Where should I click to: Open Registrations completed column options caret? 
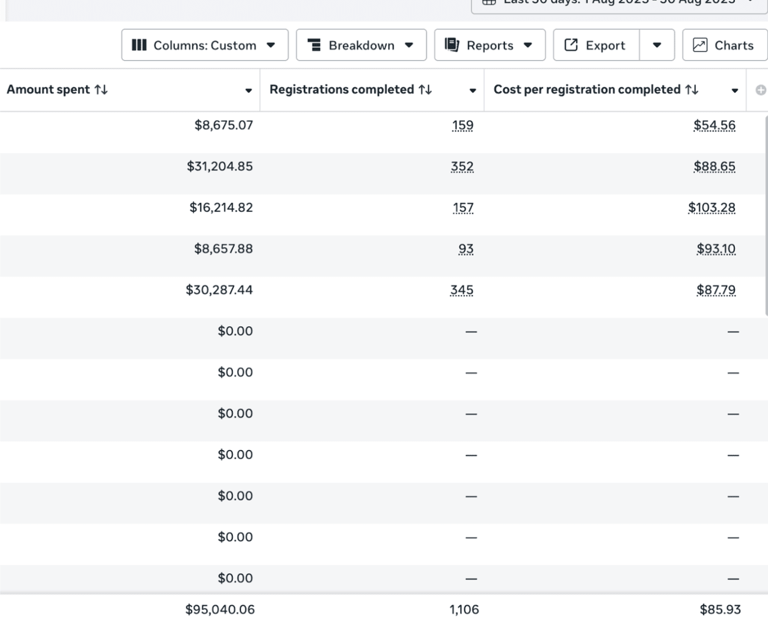[x=473, y=91]
